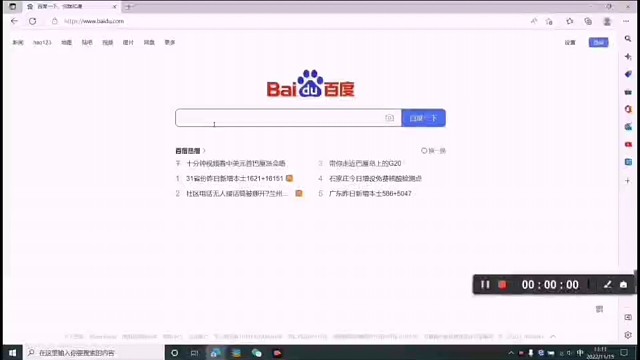Reload the Baidu page
Screen dimensions: 640x360
tap(32, 21)
